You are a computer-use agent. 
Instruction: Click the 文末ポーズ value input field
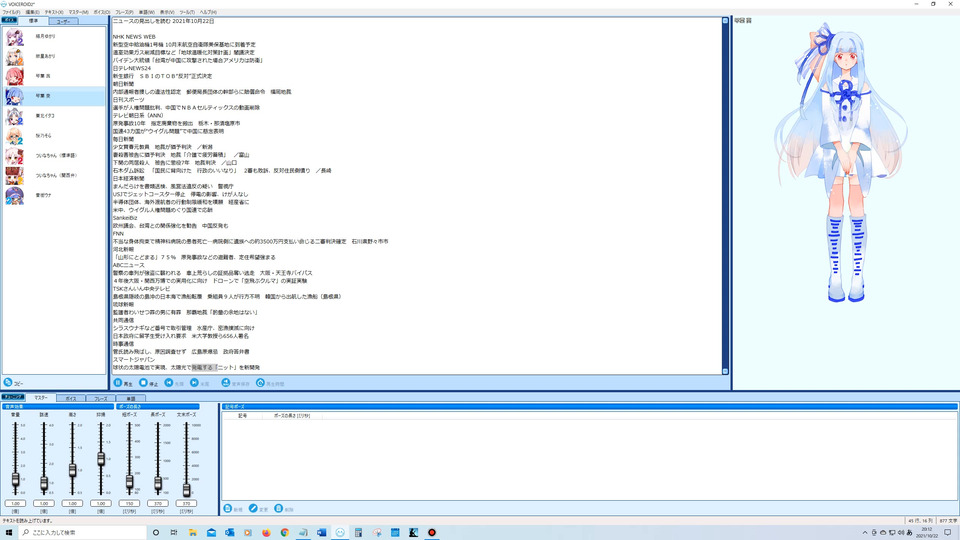pyautogui.click(x=186, y=503)
